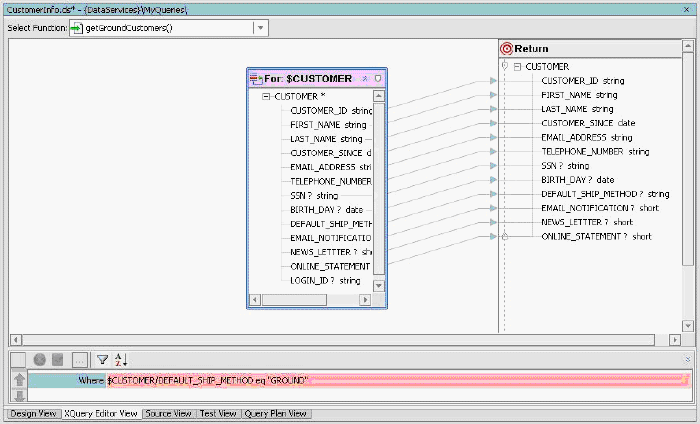Image resolution: width=700 pixels, height=424 pixels.
Task: Click the Where expression text field
Action: point(398,380)
